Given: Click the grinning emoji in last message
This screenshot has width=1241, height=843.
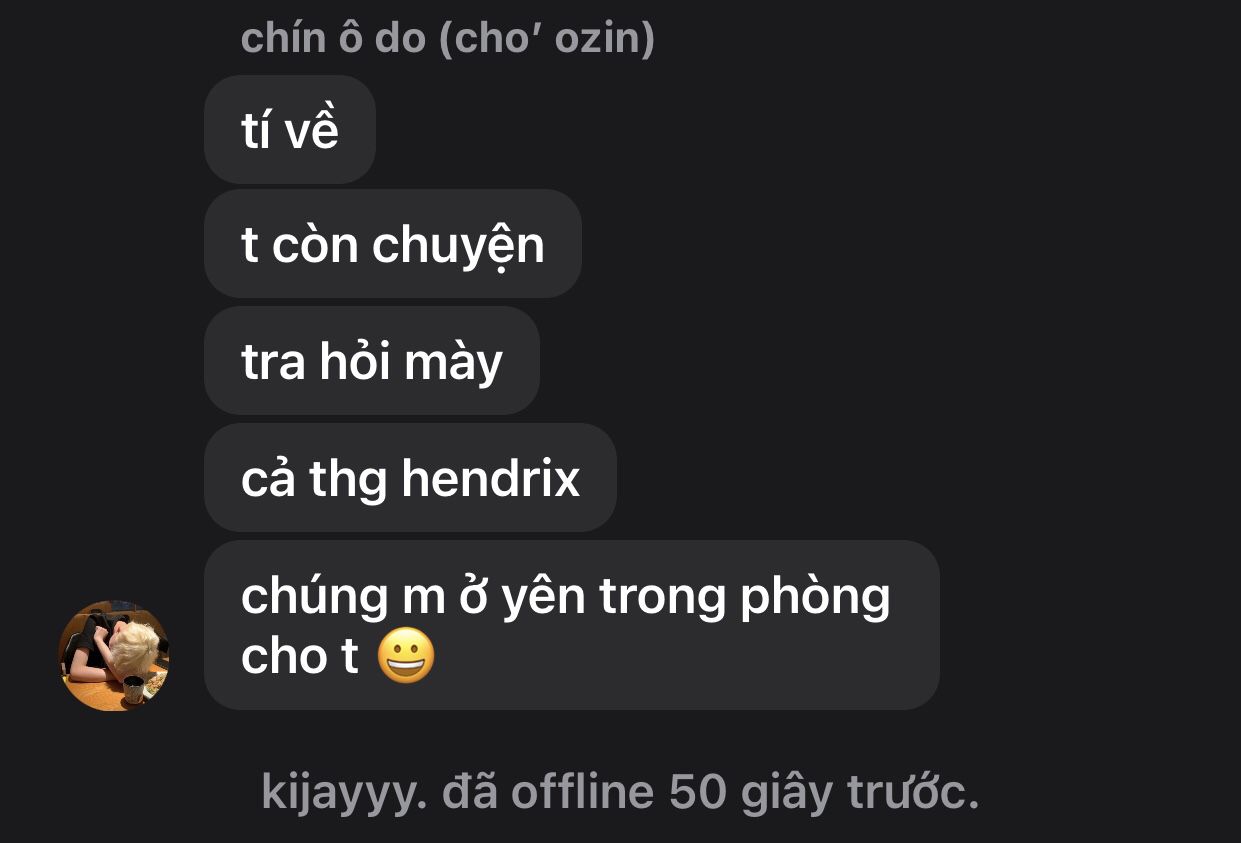Looking at the screenshot, I should [x=406, y=657].
